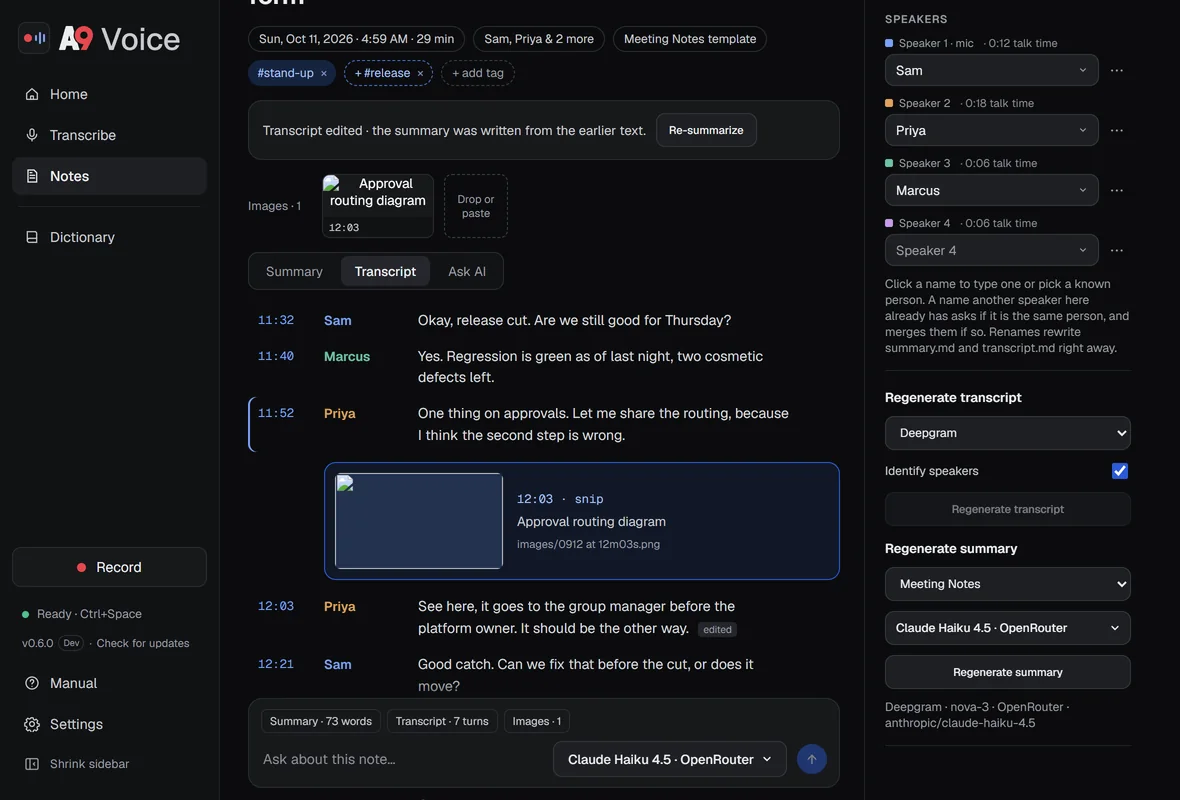
Task: Open the Ask AI model dropdown beside the input
Action: [x=669, y=759]
